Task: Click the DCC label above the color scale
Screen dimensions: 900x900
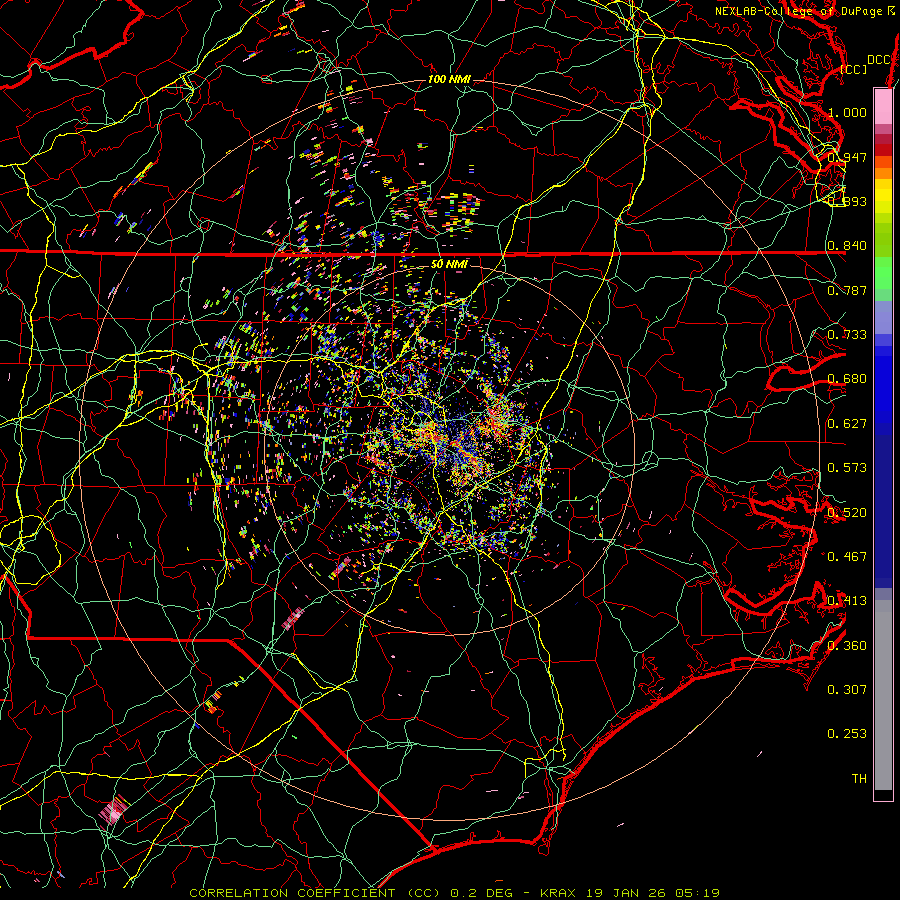Action: [x=878, y=60]
